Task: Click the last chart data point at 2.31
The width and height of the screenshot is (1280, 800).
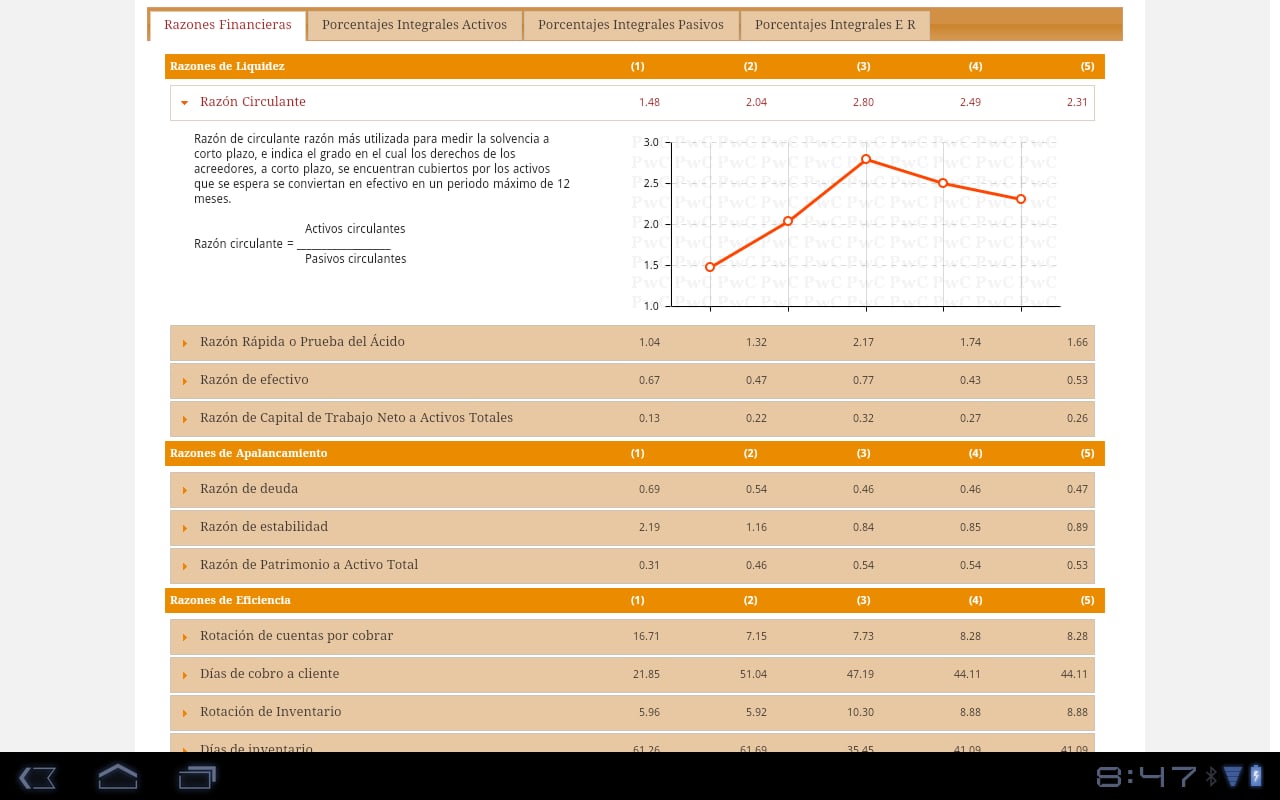Action: [1021, 199]
